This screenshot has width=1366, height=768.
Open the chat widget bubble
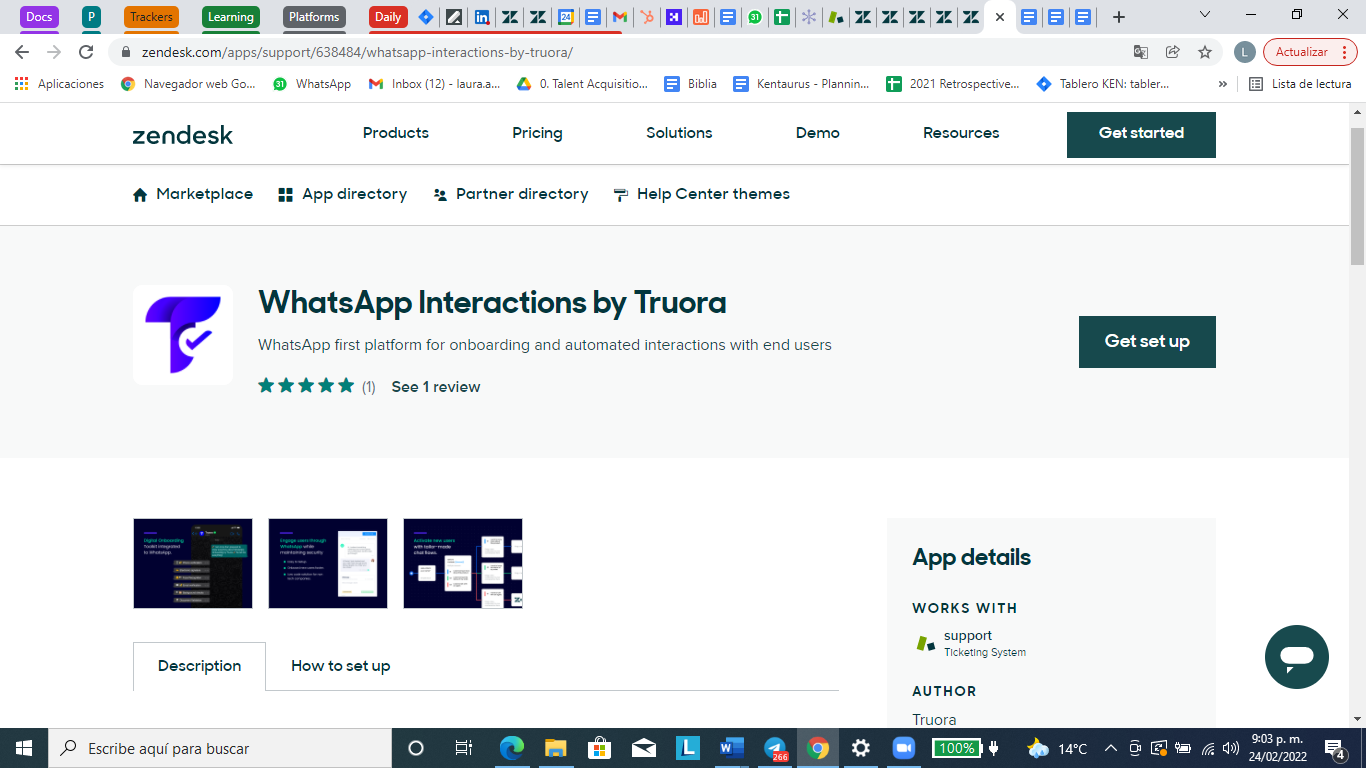pos(1296,657)
